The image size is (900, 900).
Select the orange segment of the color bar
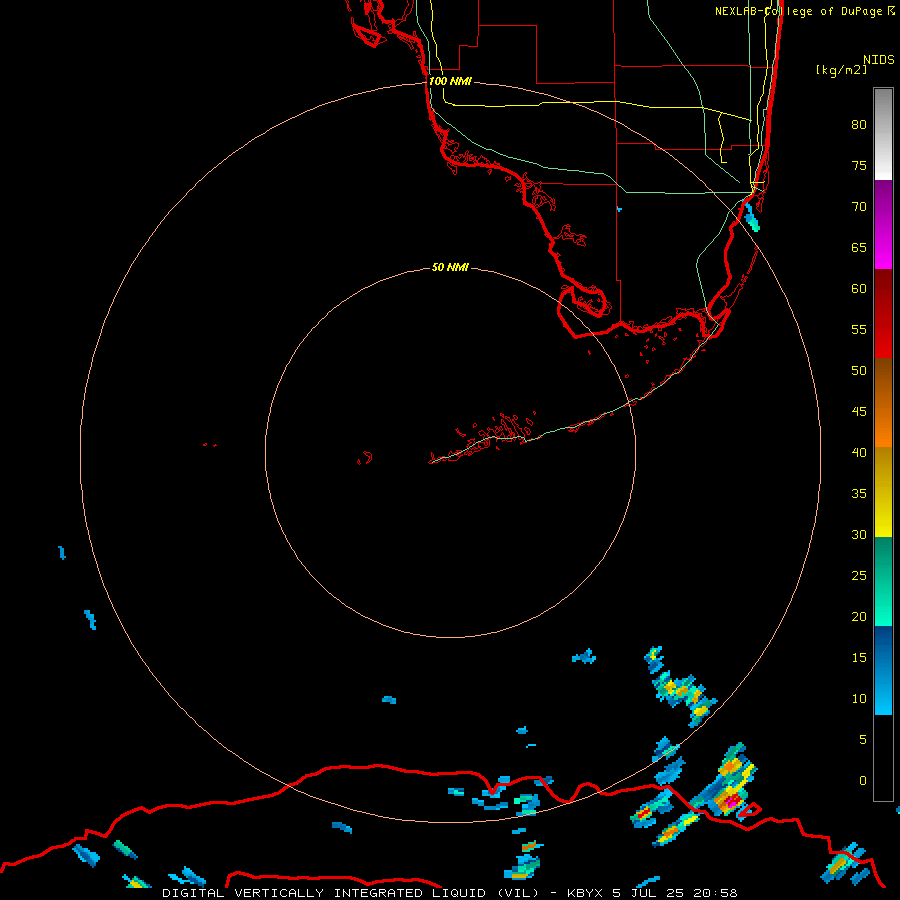[883, 402]
